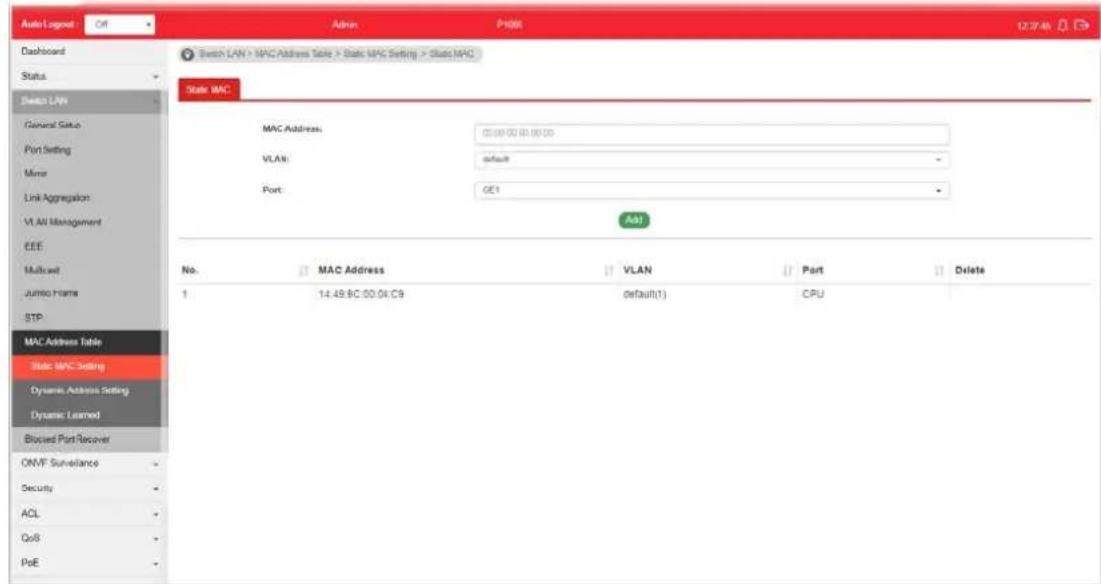
Task: Open the Auto Logout dropdown
Action: [x=120, y=25]
